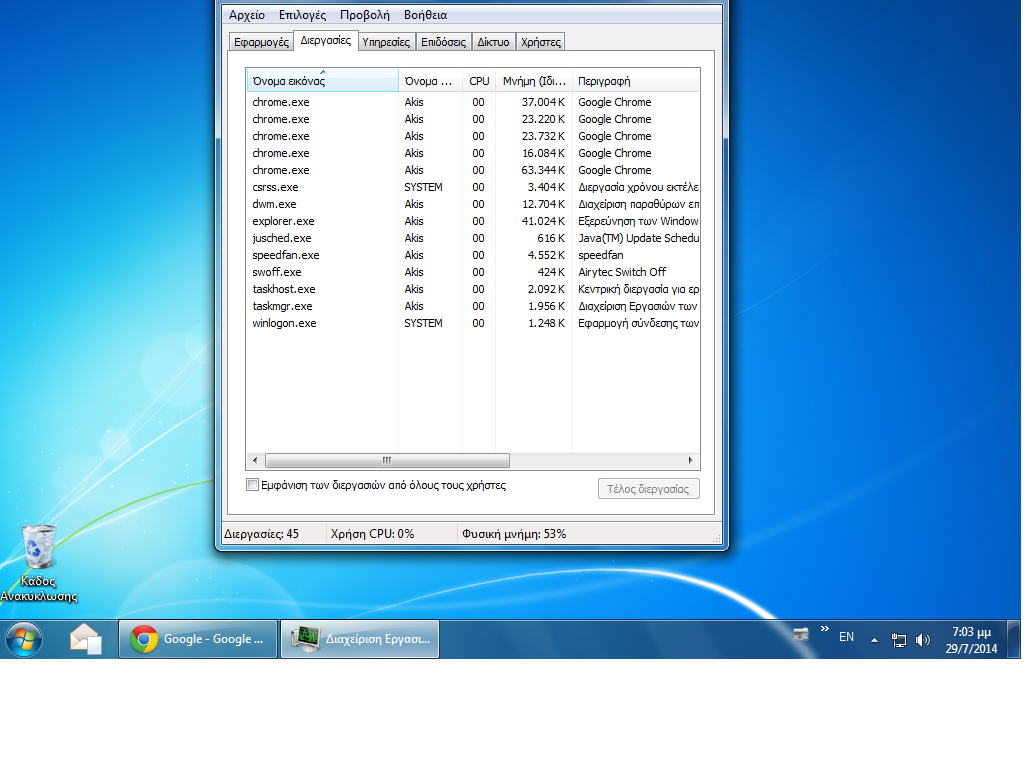The width and height of the screenshot is (1024, 768).
Task: Sort by Περιγραφή column header
Action: click(x=635, y=81)
